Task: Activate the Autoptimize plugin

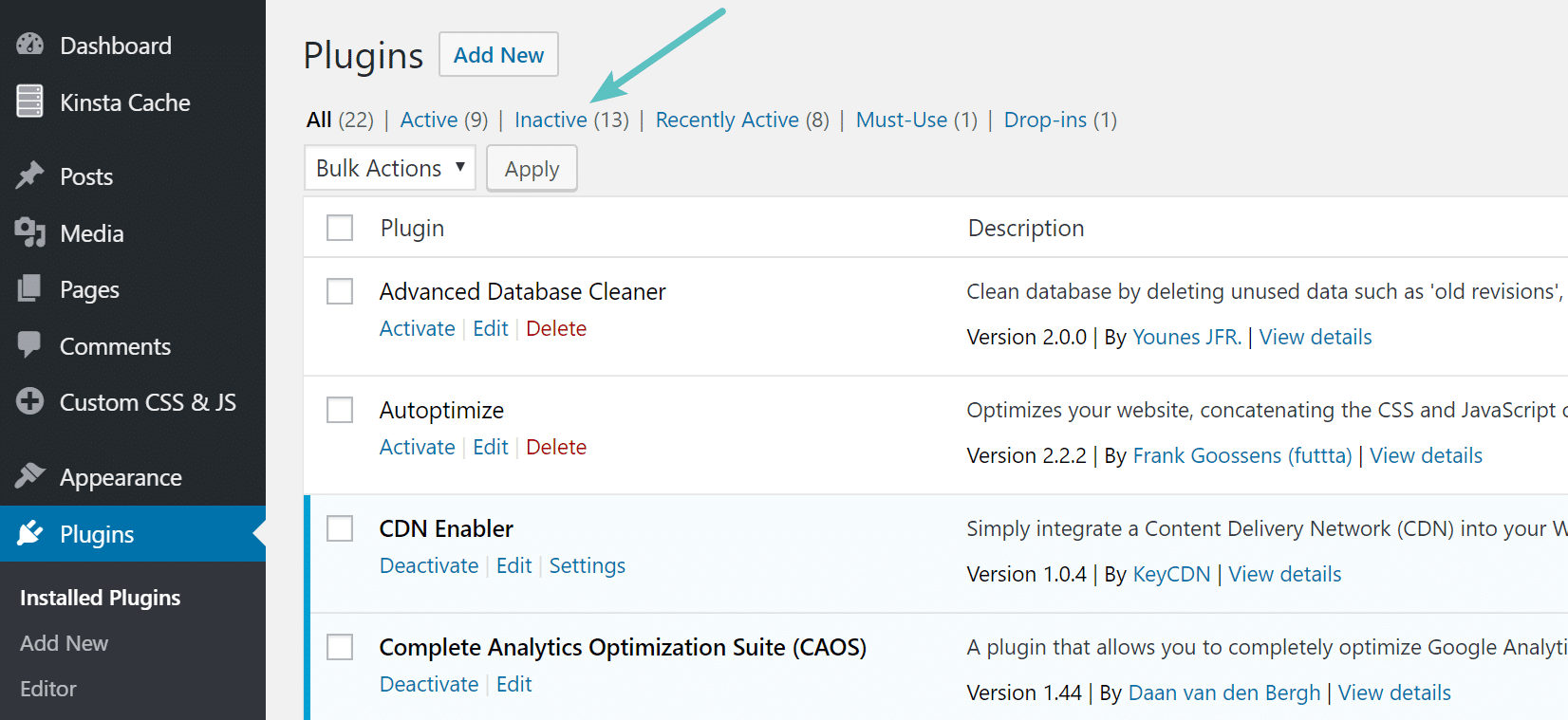Action: (418, 447)
